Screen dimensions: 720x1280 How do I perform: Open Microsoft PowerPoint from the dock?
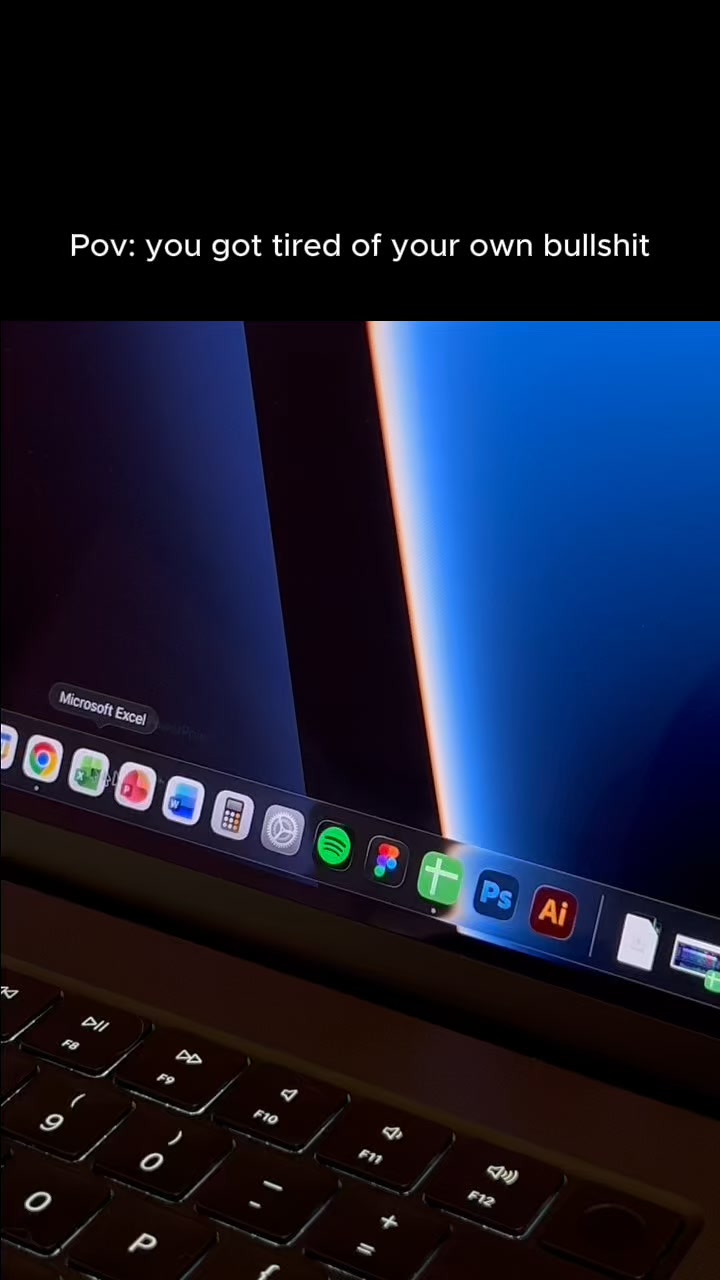[135, 787]
